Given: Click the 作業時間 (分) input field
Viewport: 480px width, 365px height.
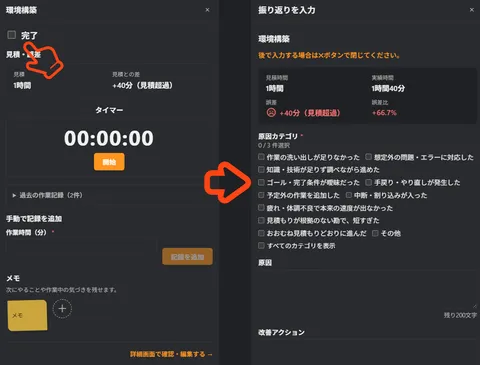Looking at the screenshot, I should (x=81, y=247).
